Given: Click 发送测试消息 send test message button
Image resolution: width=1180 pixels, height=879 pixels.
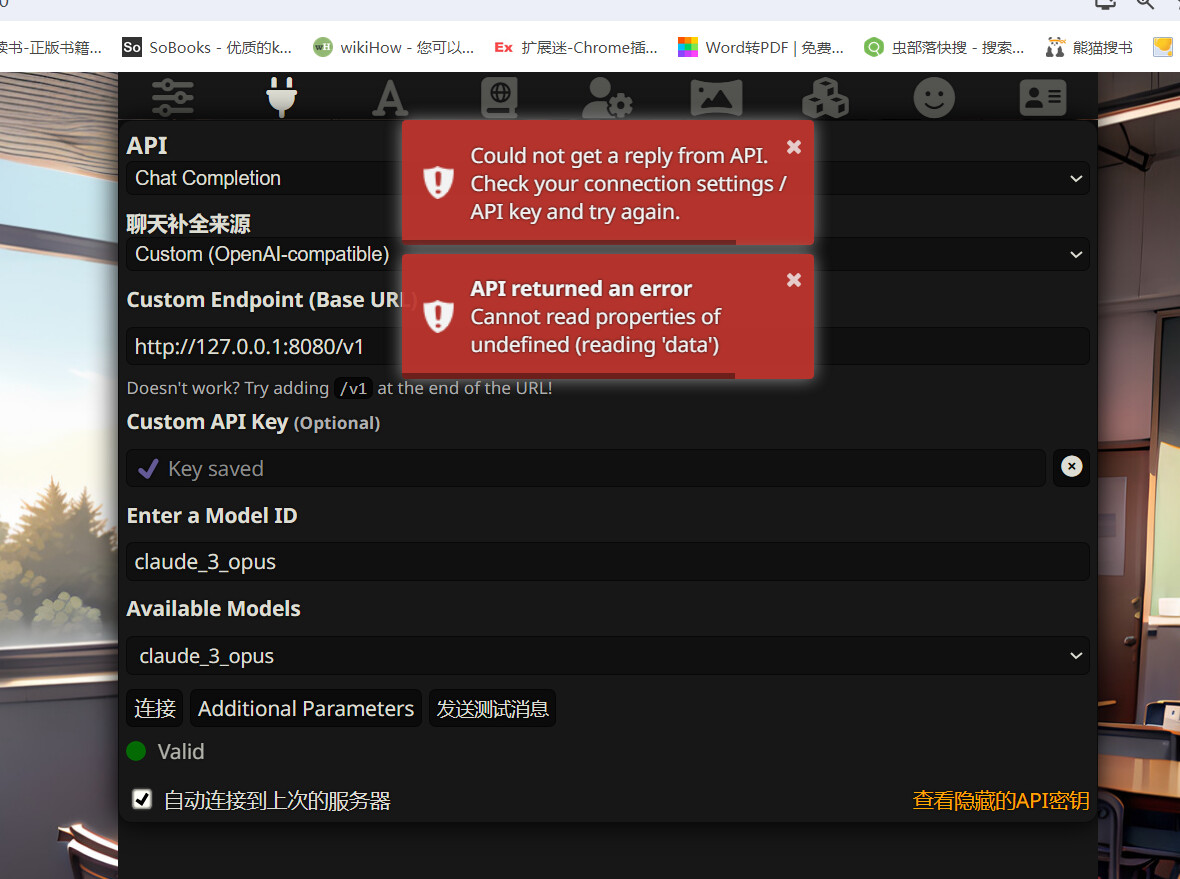Looking at the screenshot, I should pyautogui.click(x=492, y=709).
